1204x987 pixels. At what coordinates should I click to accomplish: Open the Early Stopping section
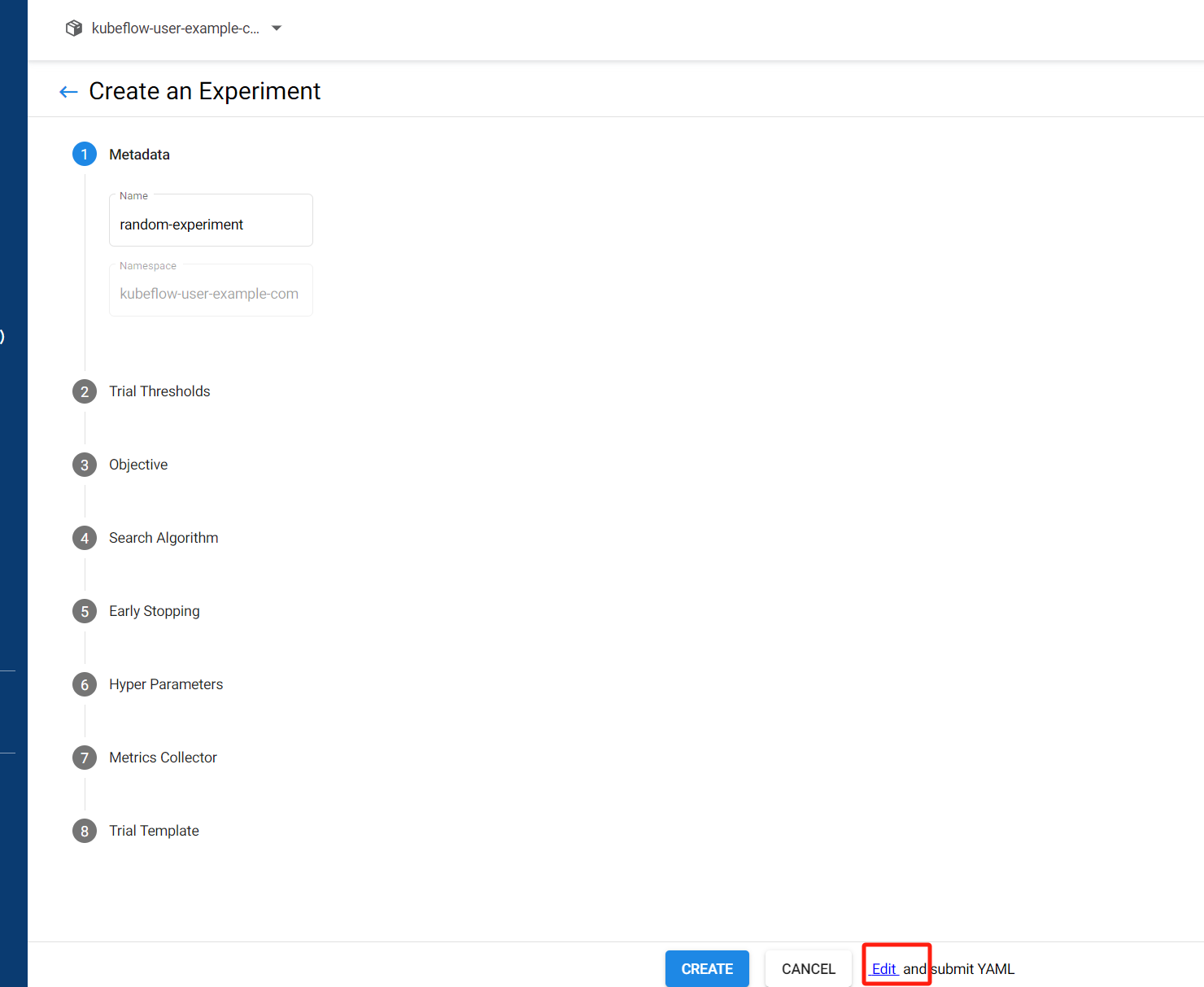[x=155, y=611]
